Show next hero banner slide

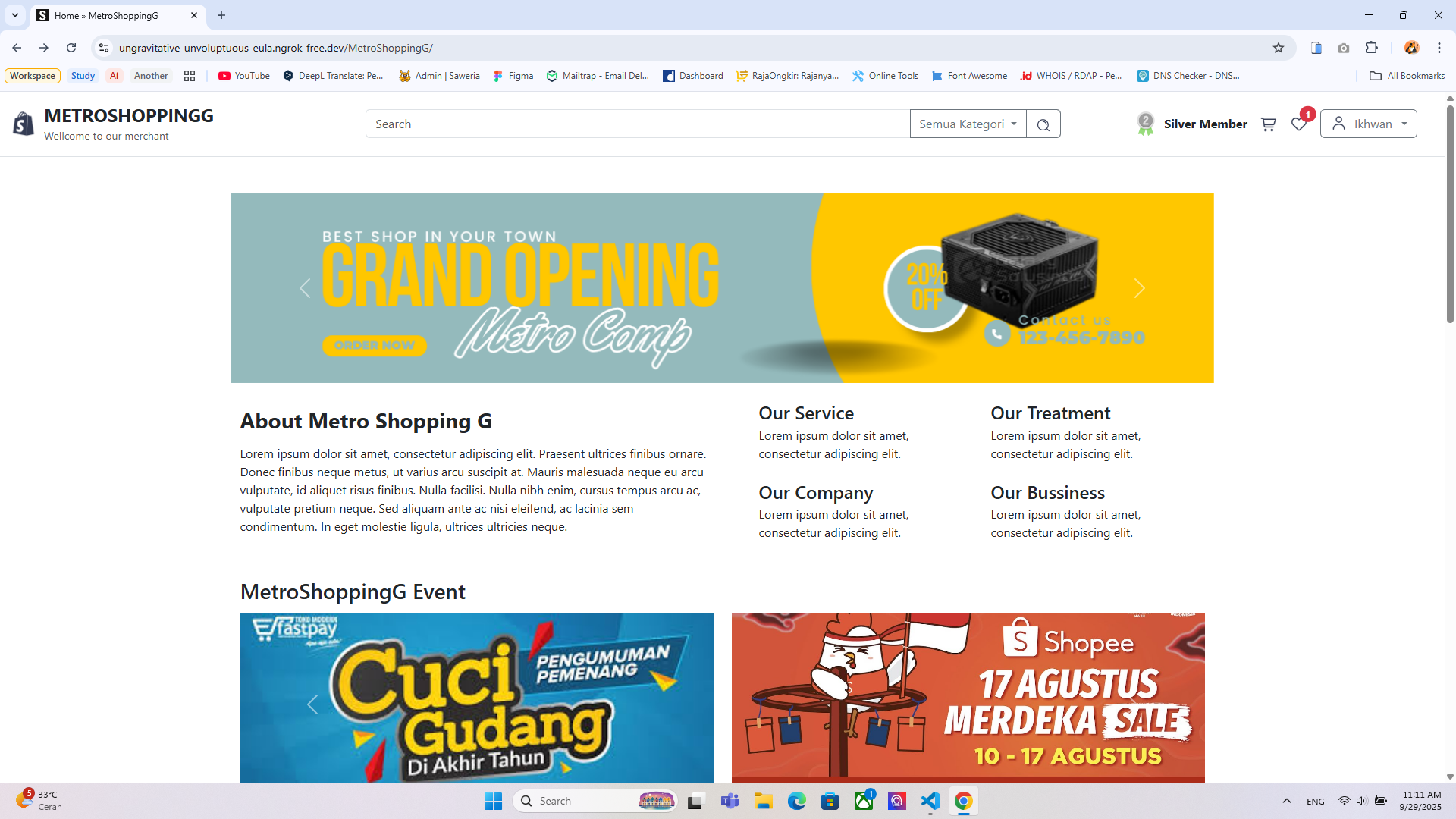pyautogui.click(x=1139, y=288)
